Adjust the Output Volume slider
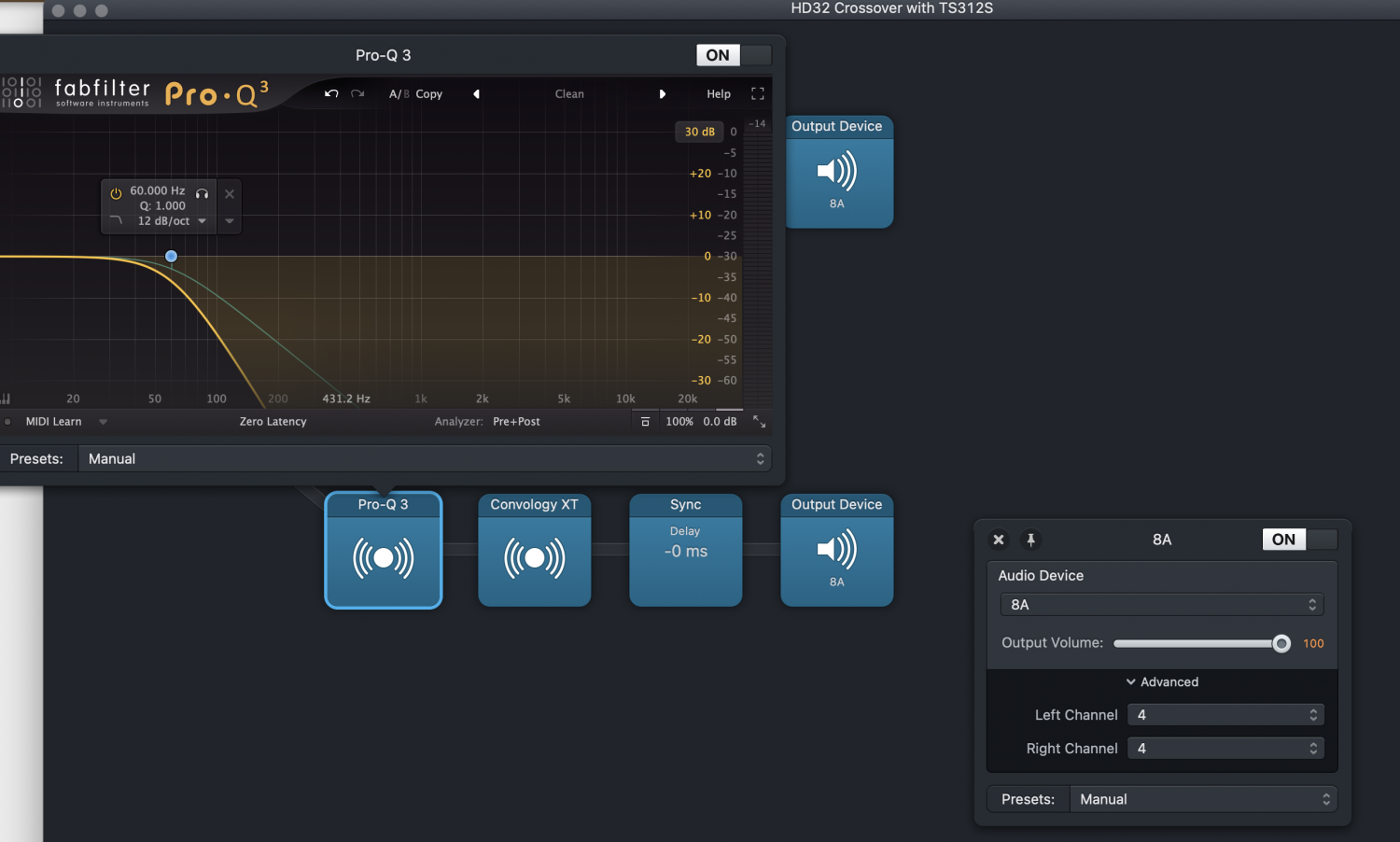Image resolution: width=1400 pixels, height=842 pixels. (x=1201, y=643)
